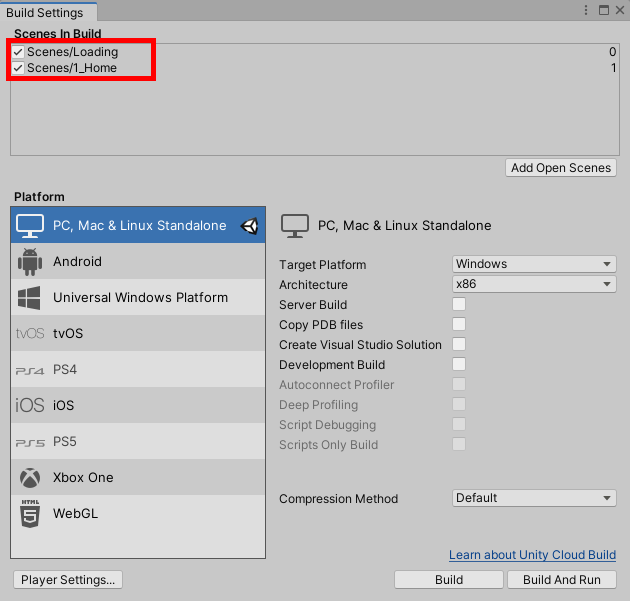This screenshot has width=630, height=601.
Task: Click the Universal Windows Platform logo icon
Action: click(x=29, y=298)
